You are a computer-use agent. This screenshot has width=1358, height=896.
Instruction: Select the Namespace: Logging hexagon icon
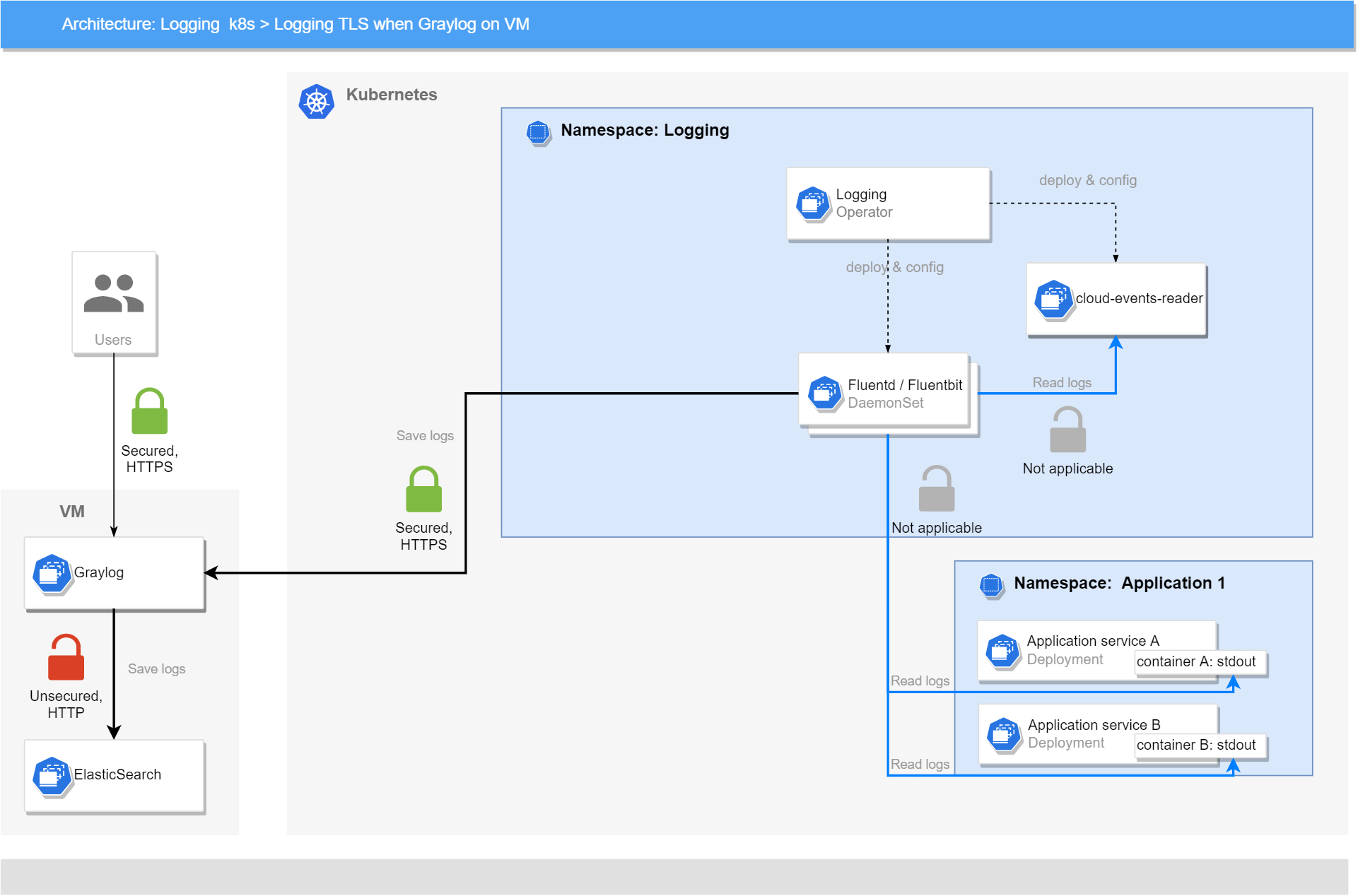[x=538, y=131]
